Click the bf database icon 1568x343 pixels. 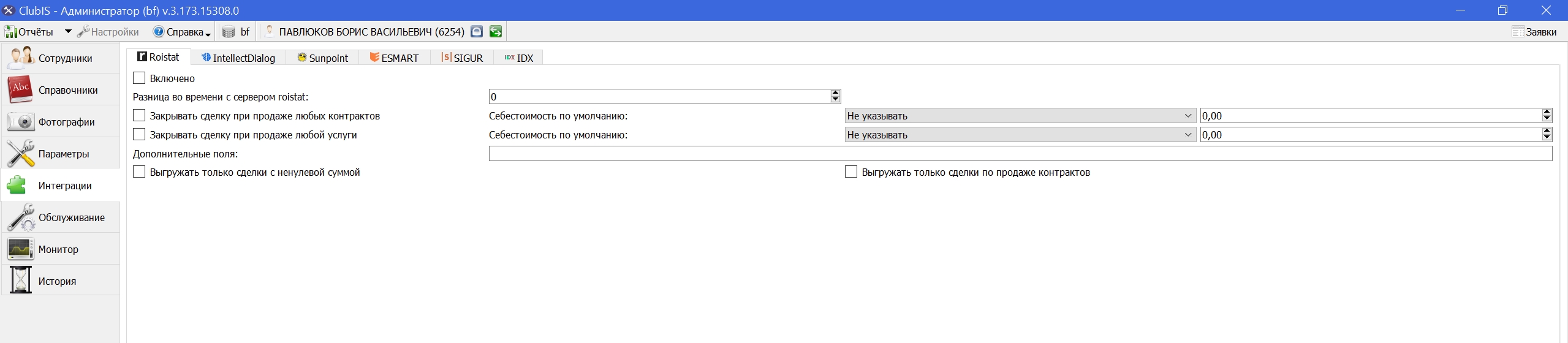tap(229, 32)
